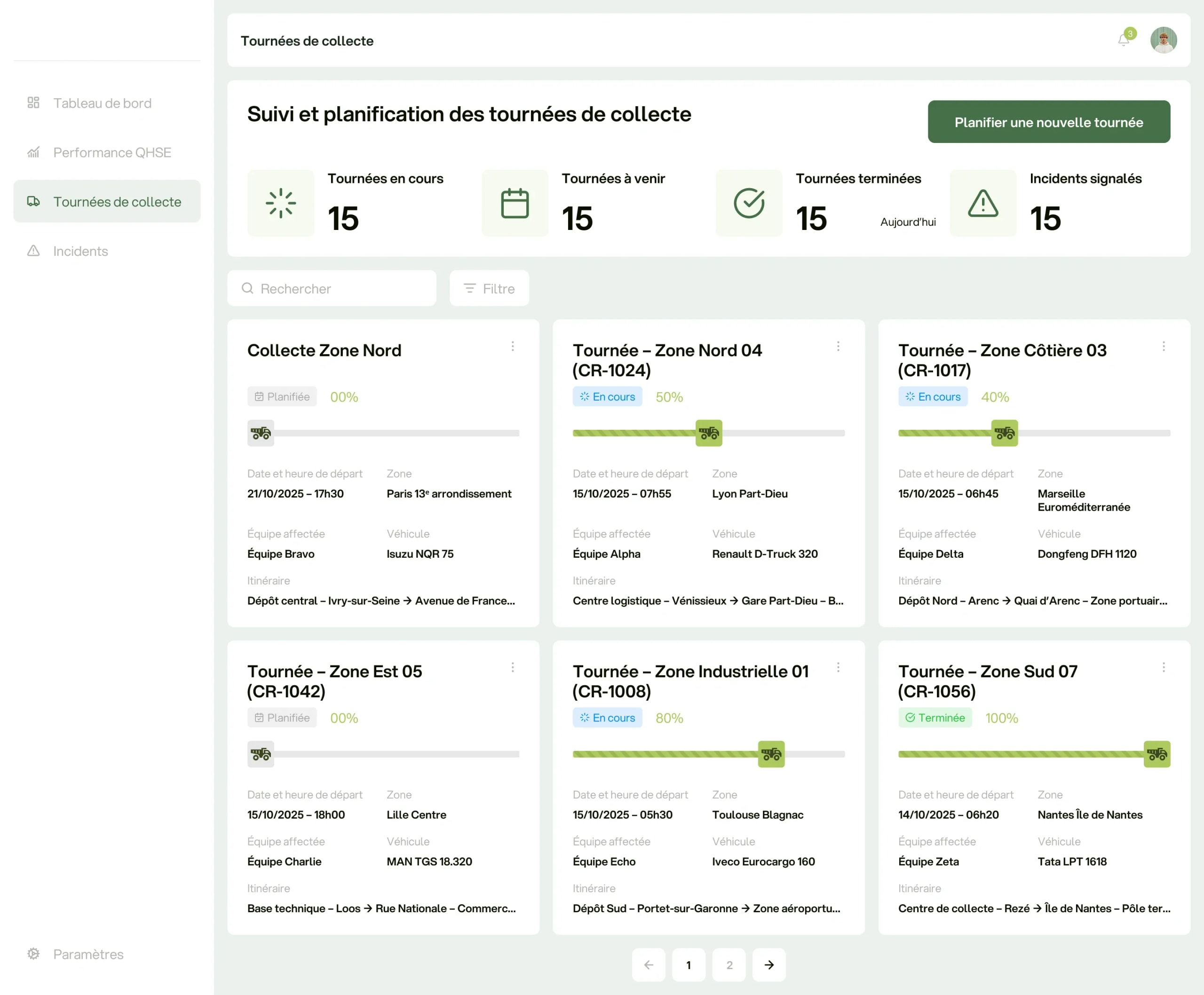Click the search magnifier icon
The image size is (1204, 995).
[x=247, y=288]
